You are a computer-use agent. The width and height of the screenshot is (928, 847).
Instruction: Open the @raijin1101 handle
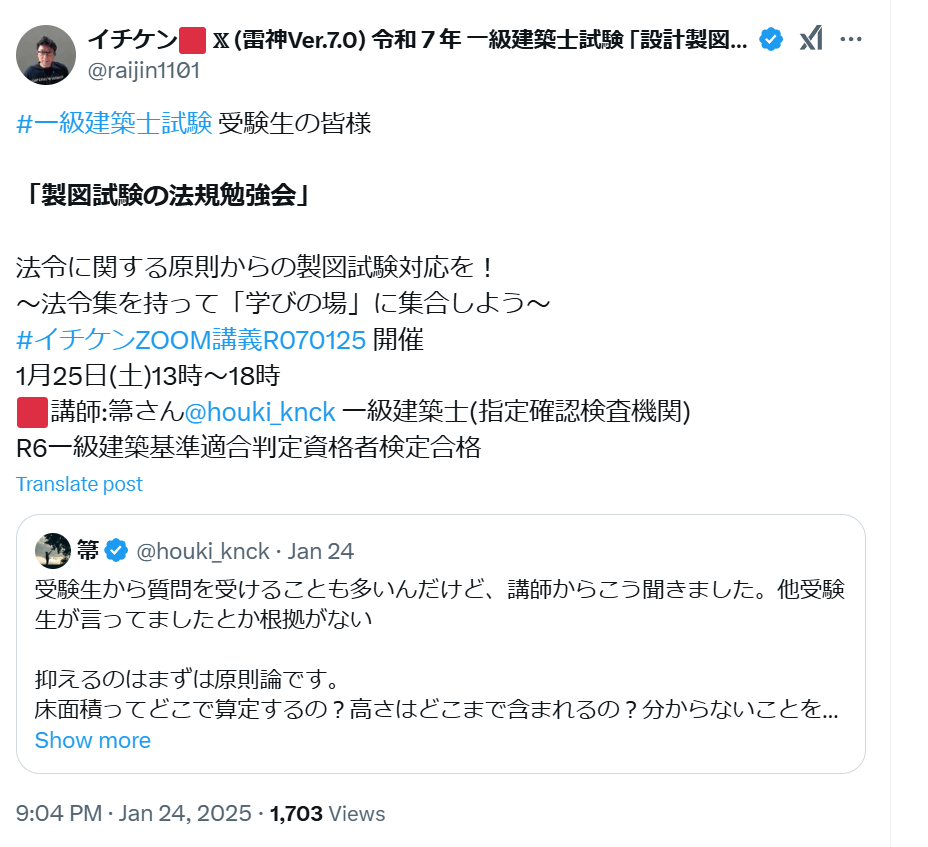click(144, 70)
